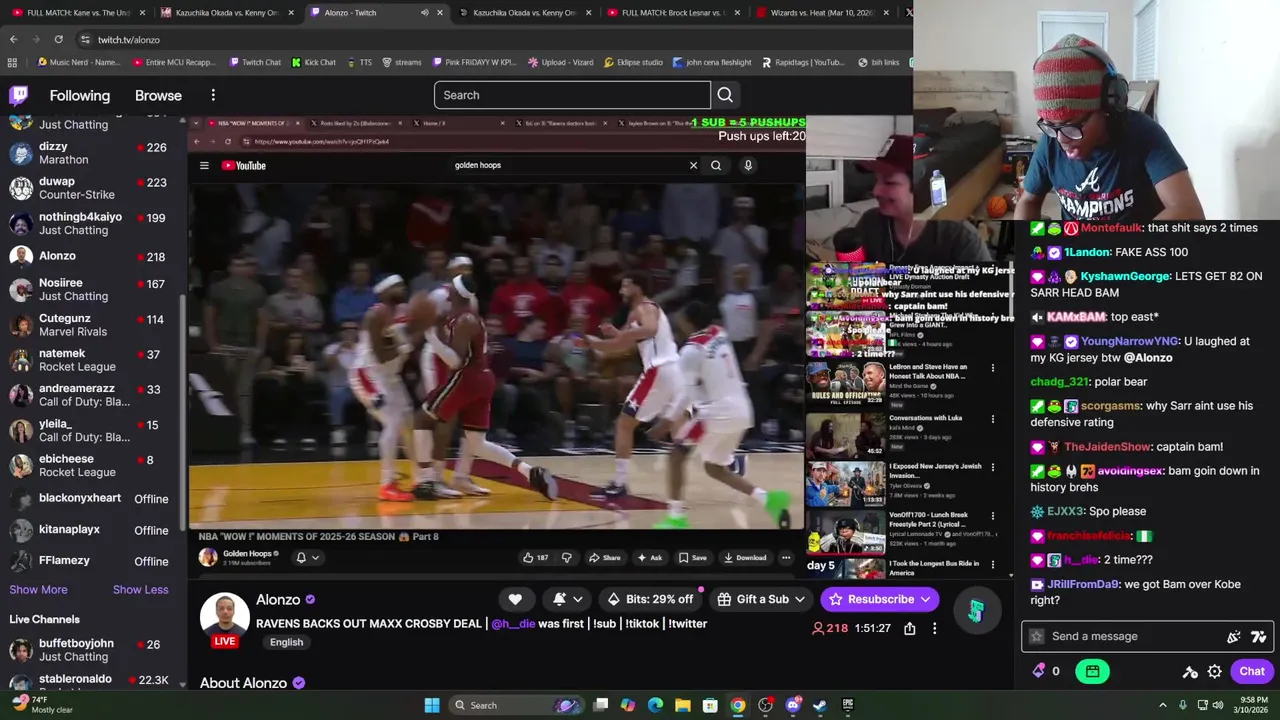Open the Eklipse studio bookmark
Screen dimensions: 1280x720
633,62
